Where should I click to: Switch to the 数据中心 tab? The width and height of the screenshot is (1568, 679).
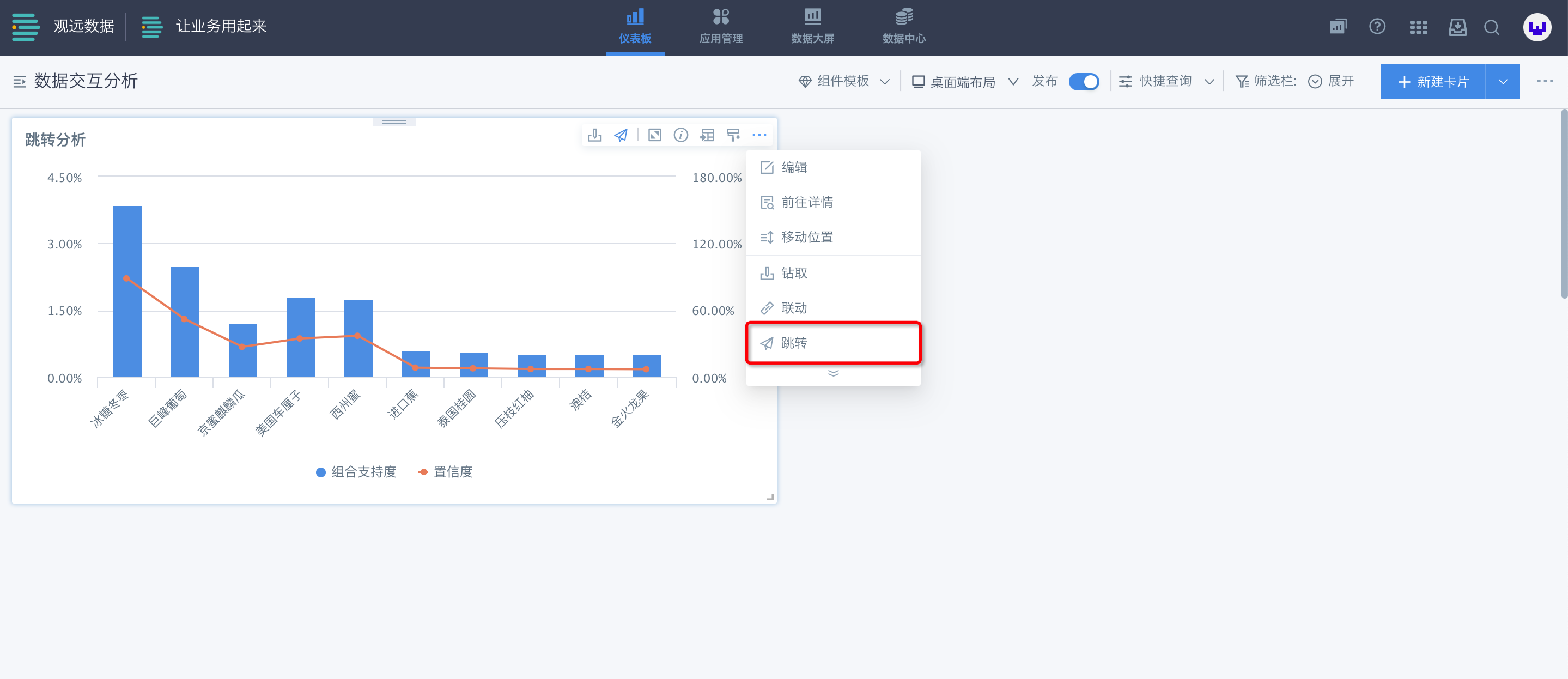(x=904, y=27)
